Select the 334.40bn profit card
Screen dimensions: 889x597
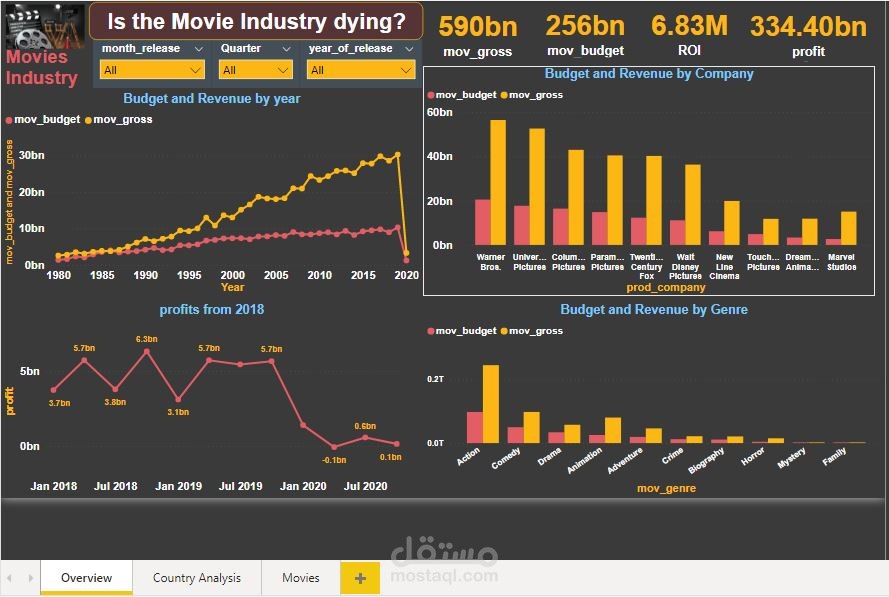(808, 35)
